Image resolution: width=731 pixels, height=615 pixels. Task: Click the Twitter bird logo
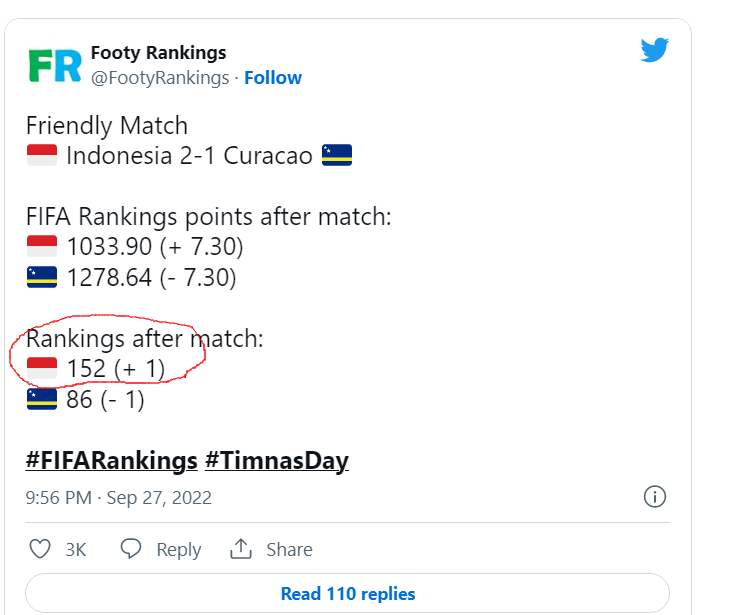[654, 50]
